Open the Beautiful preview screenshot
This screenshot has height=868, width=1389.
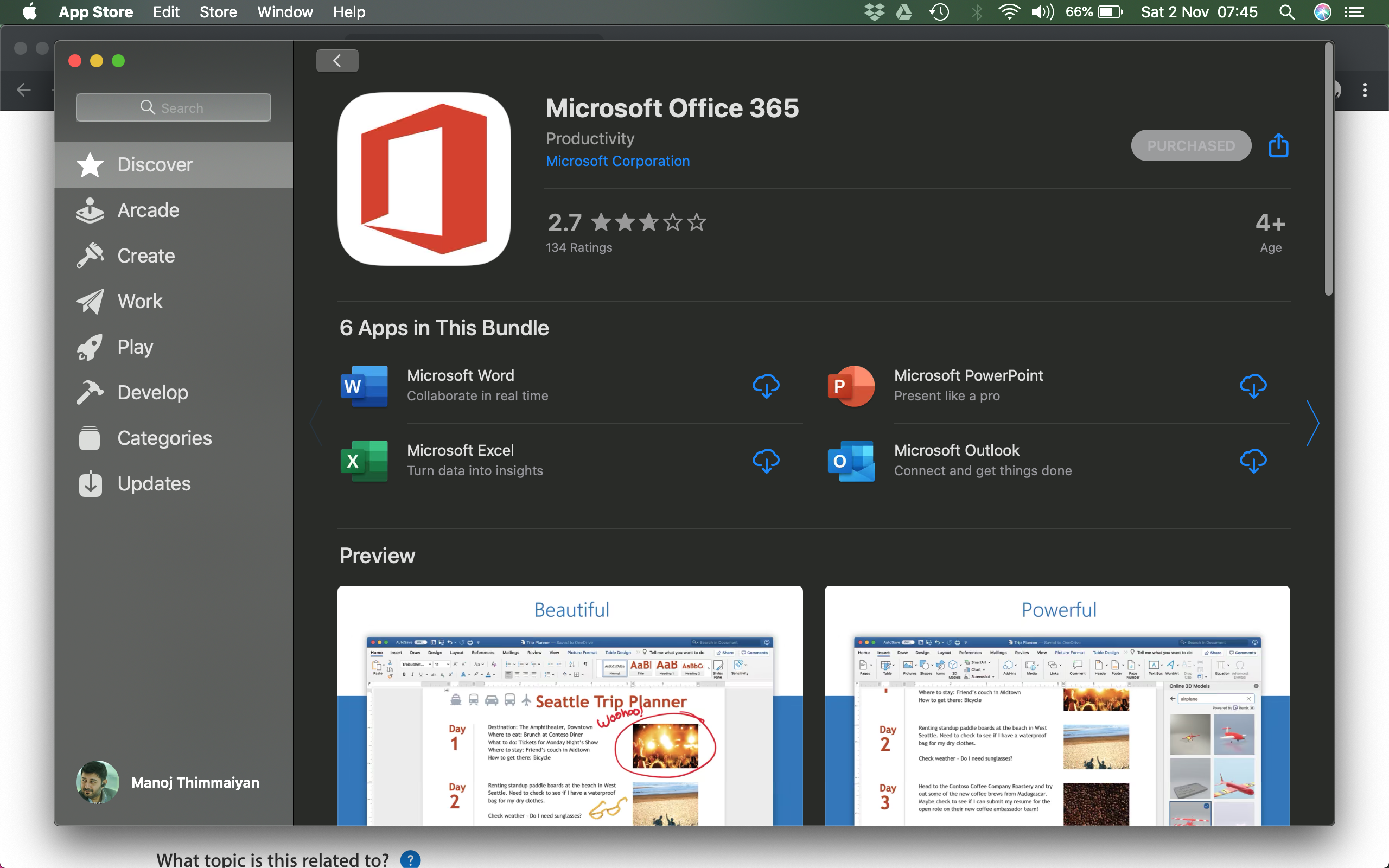click(x=569, y=706)
